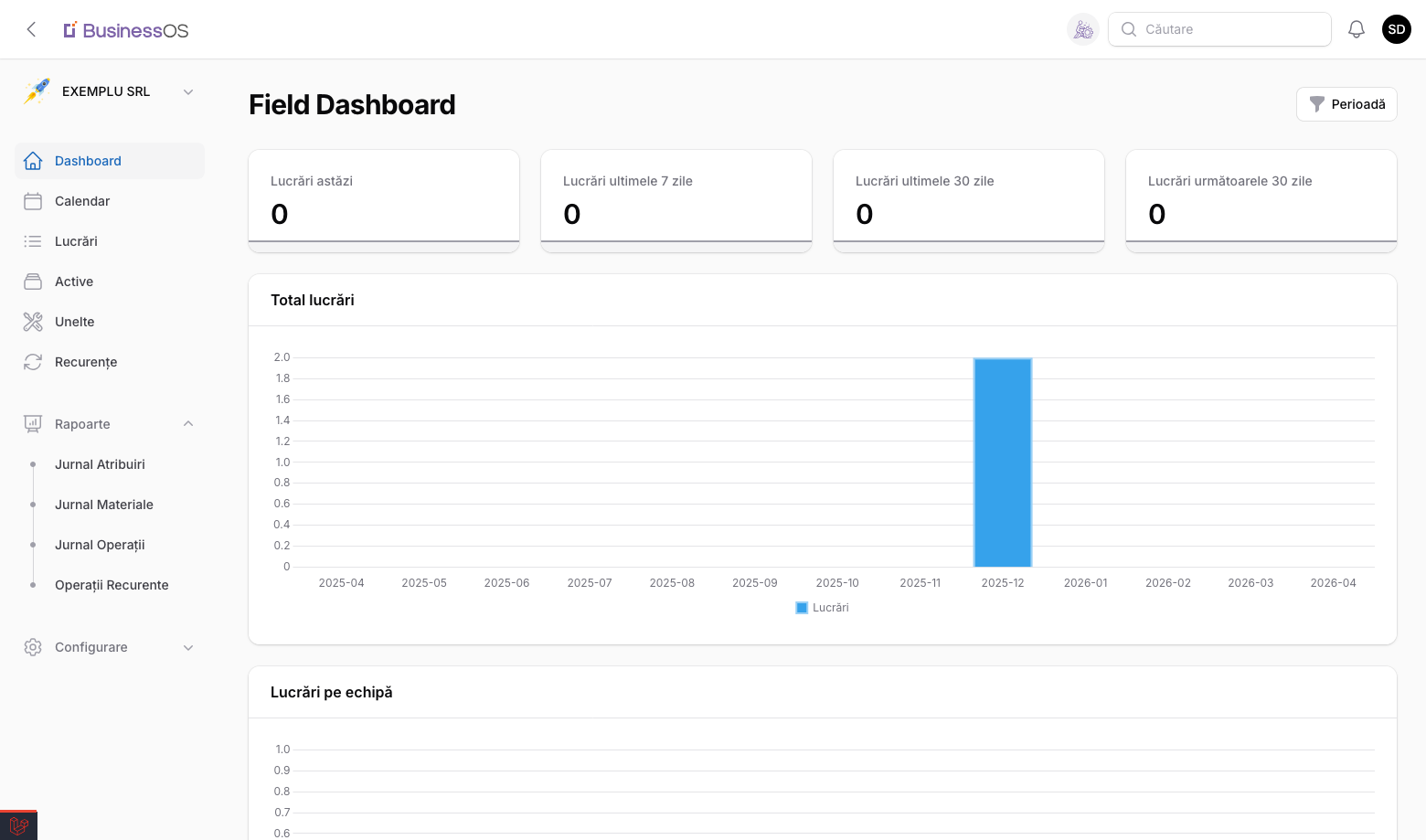1426x840 pixels.
Task: Open Jurnal Operații report
Action: pos(100,545)
